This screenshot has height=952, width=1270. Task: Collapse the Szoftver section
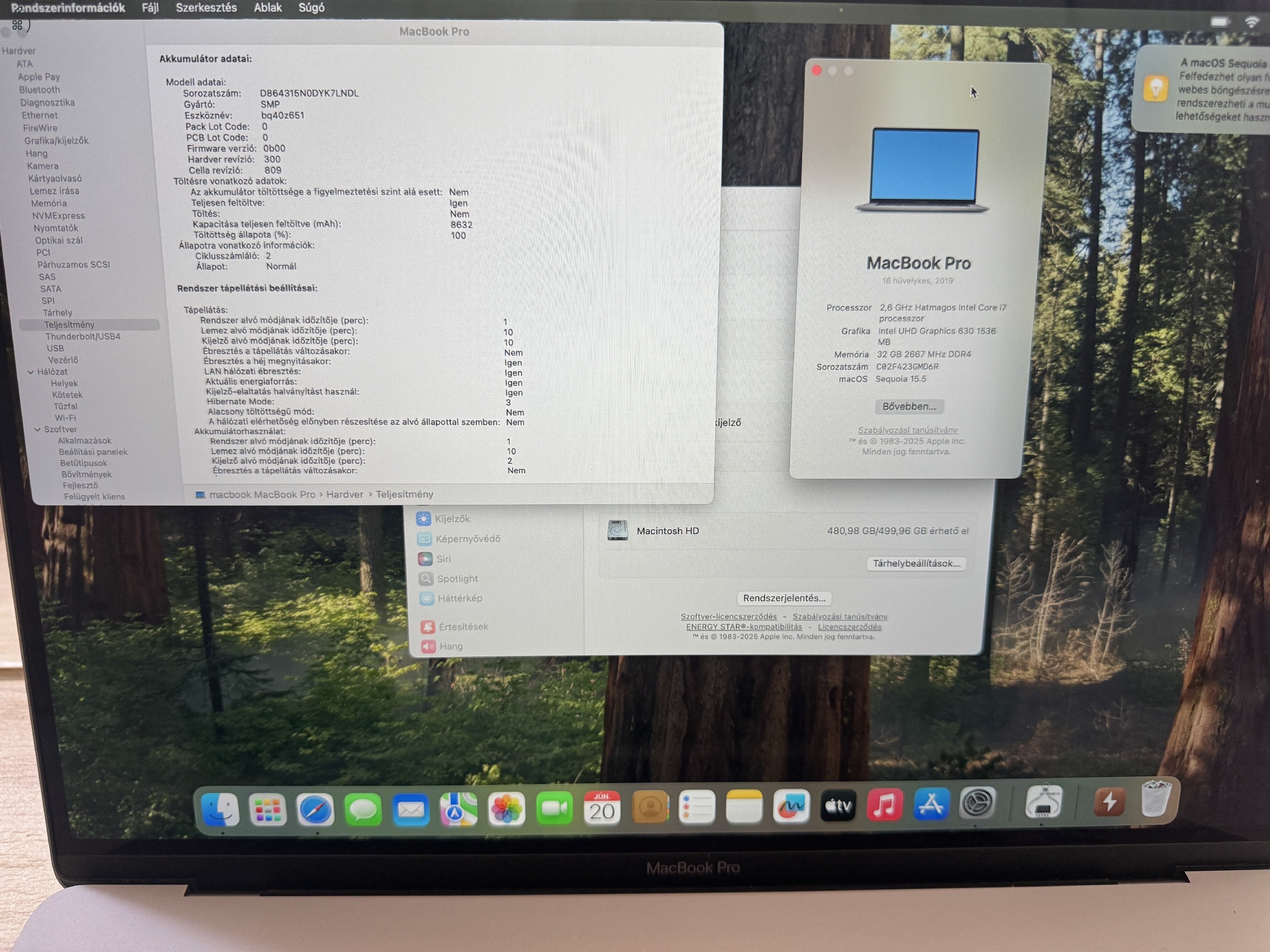[37, 429]
